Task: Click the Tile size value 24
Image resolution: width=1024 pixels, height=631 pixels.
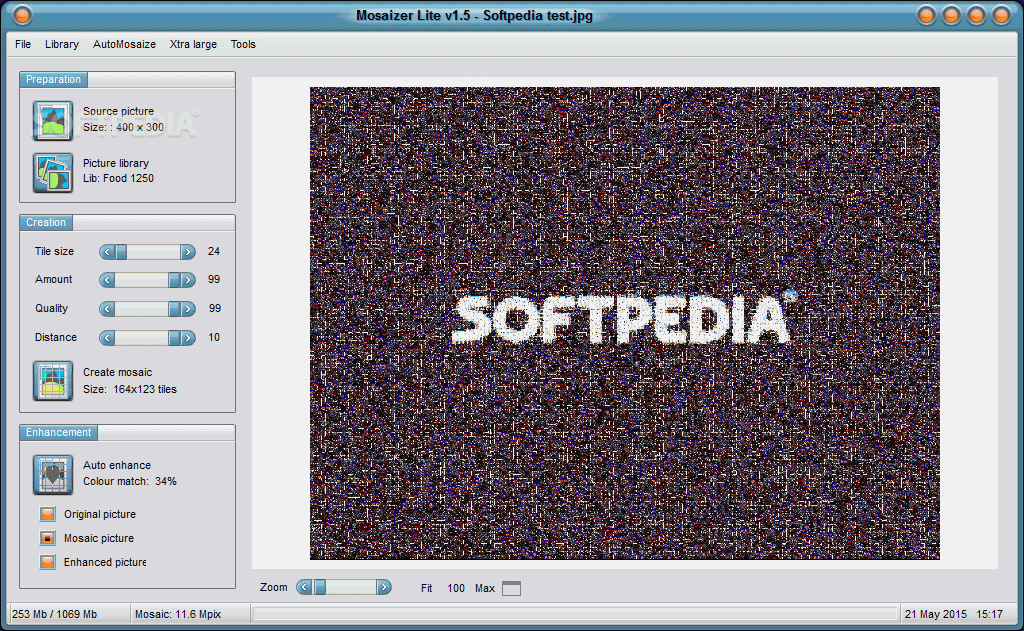Action: 214,251
